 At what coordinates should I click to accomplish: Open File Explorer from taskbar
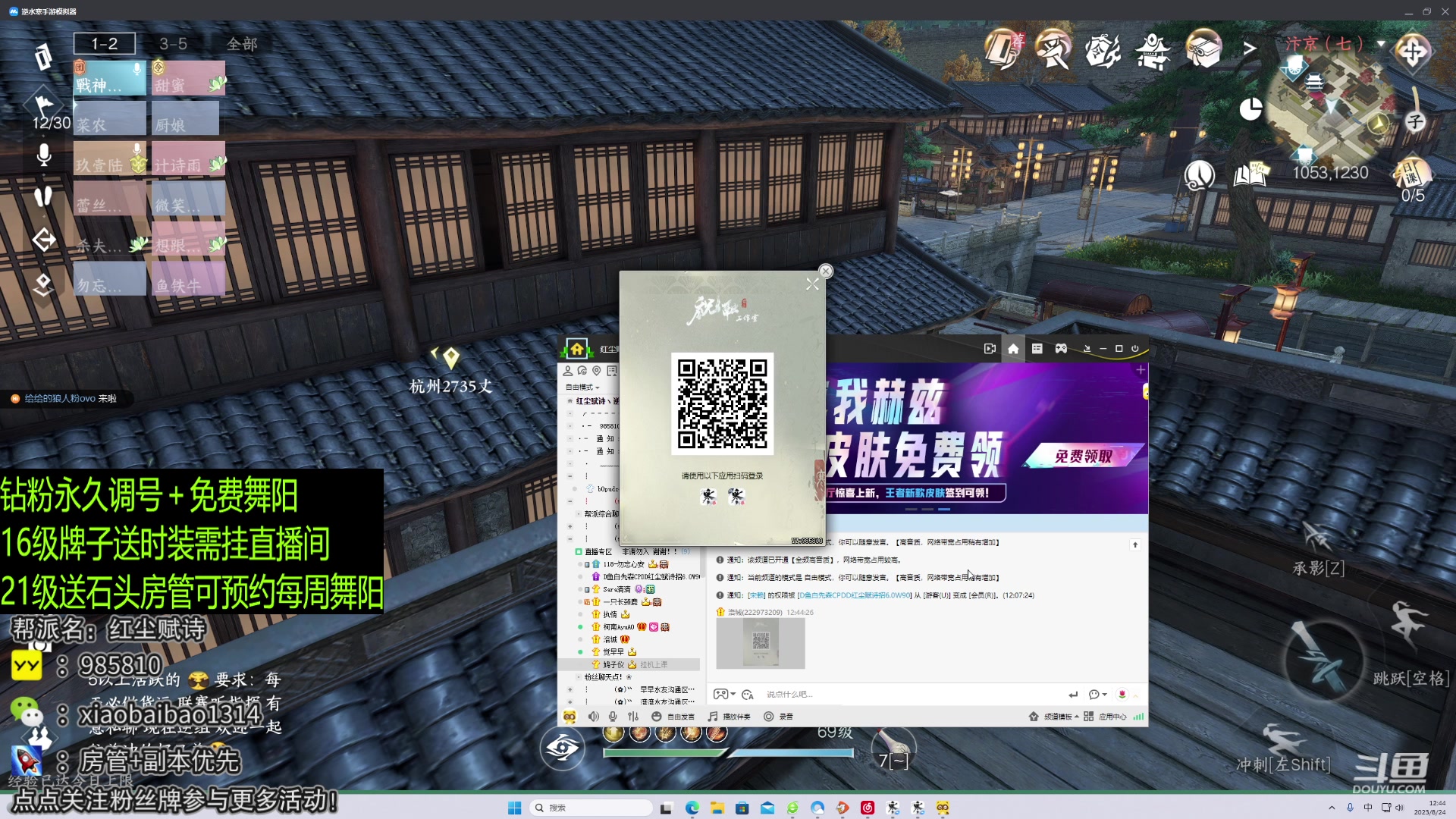pyautogui.click(x=717, y=808)
